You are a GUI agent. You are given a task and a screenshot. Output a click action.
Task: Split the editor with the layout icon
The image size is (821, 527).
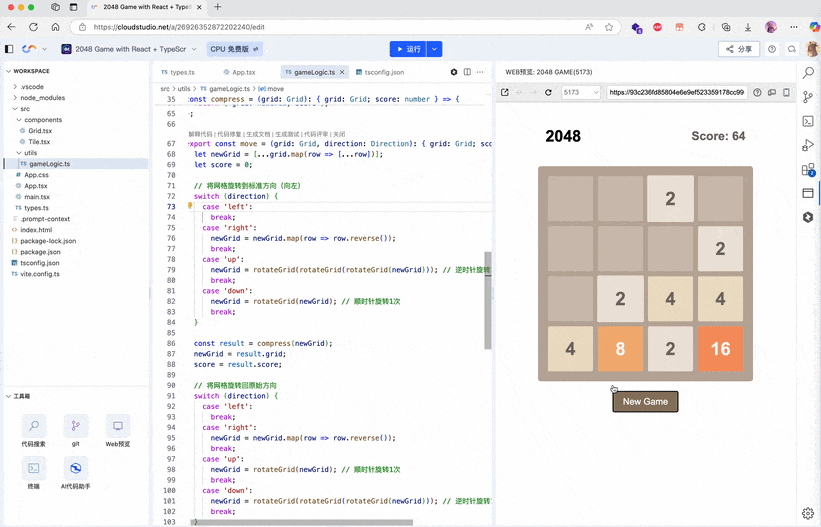pos(467,72)
